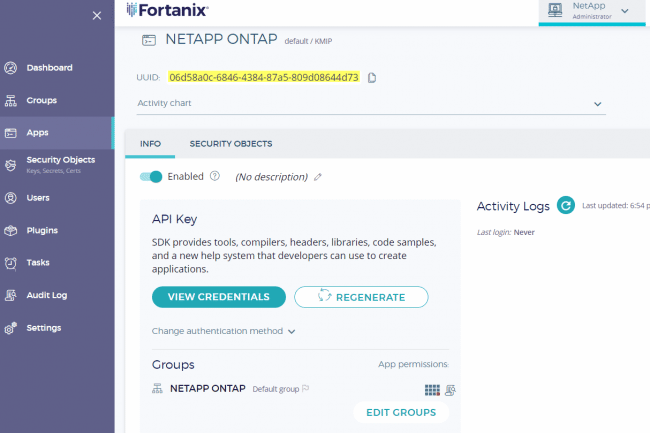Click the help icon next to Enabled

214,176
